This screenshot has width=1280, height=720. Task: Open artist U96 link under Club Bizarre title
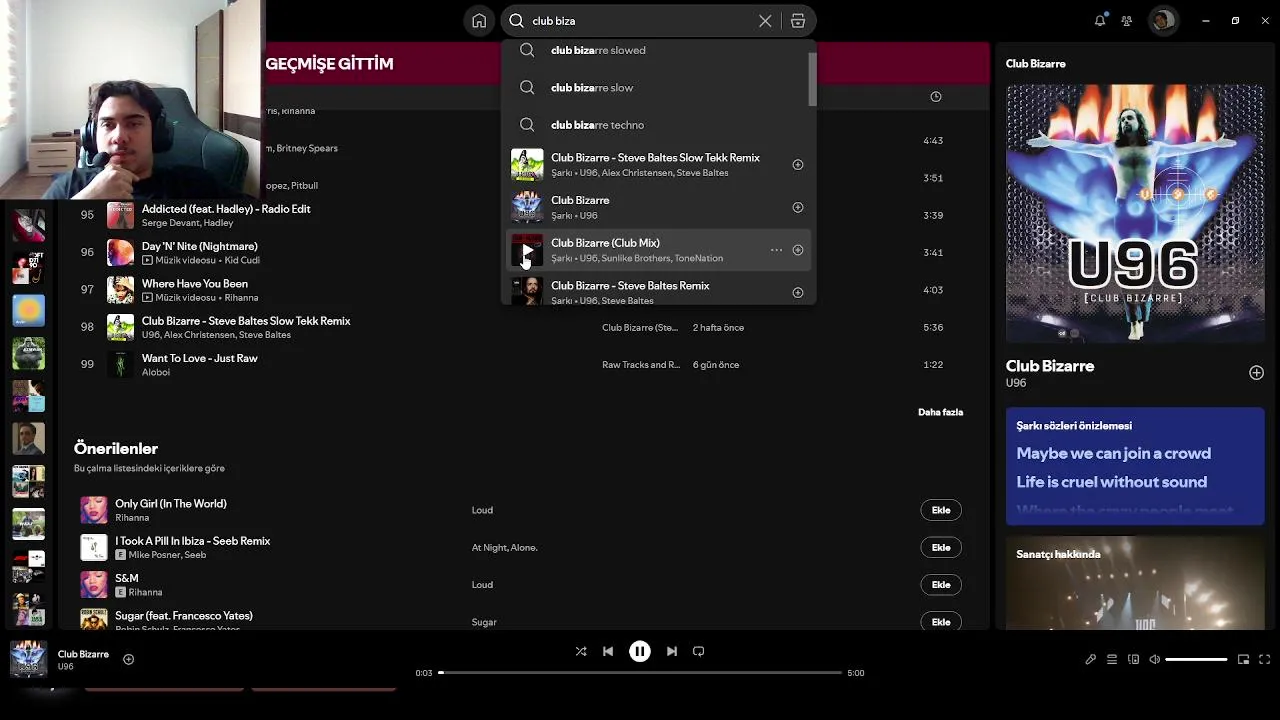[1016, 383]
